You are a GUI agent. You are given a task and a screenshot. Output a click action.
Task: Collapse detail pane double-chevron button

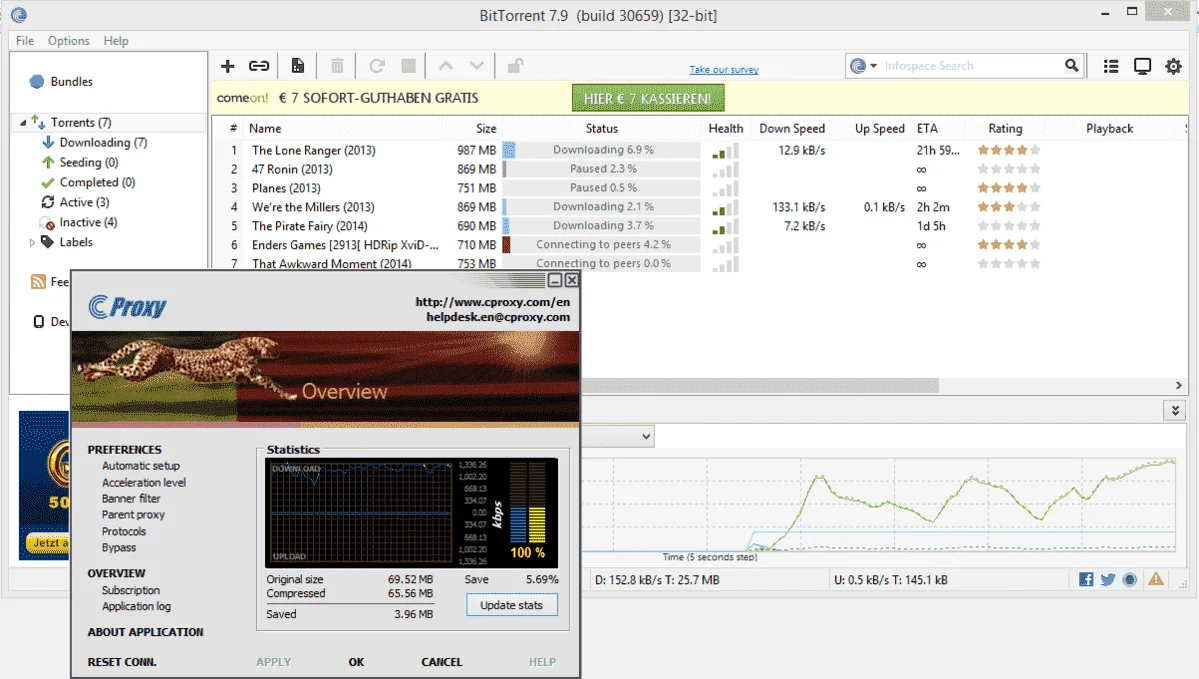1175,411
